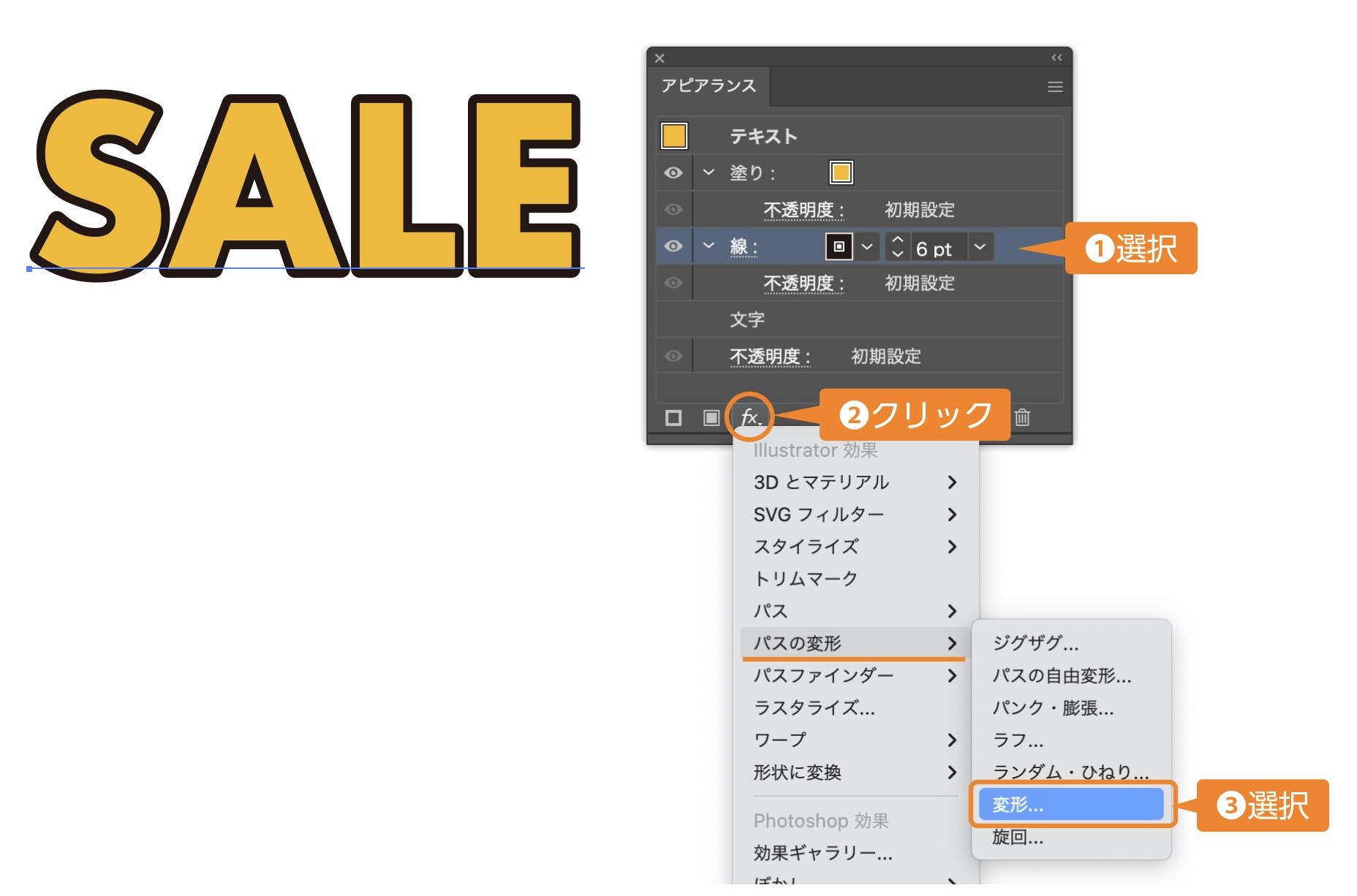
Task: Click the 不透明度 link under 線
Action: tap(804, 284)
